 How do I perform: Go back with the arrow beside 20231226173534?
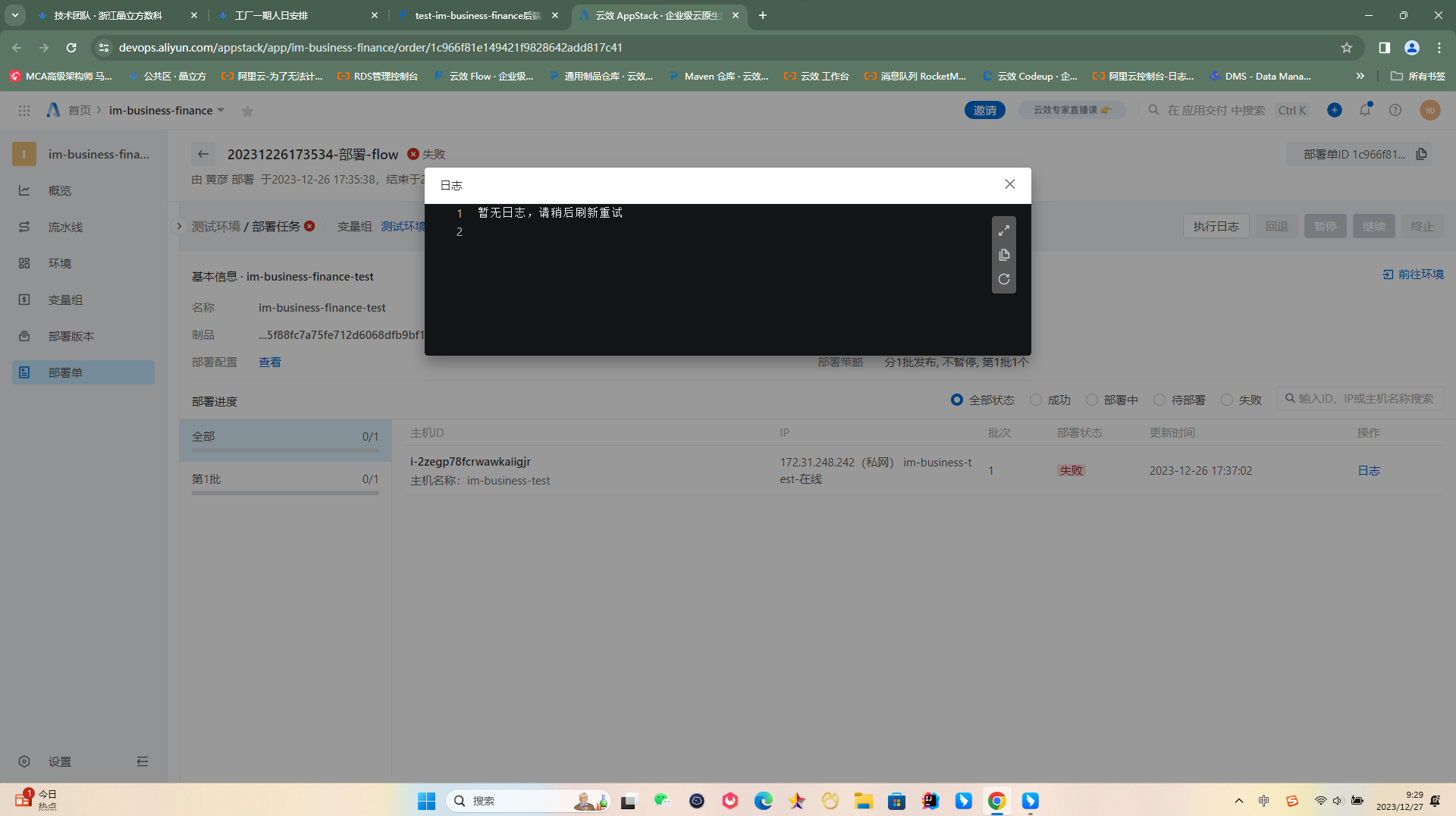pyautogui.click(x=203, y=154)
